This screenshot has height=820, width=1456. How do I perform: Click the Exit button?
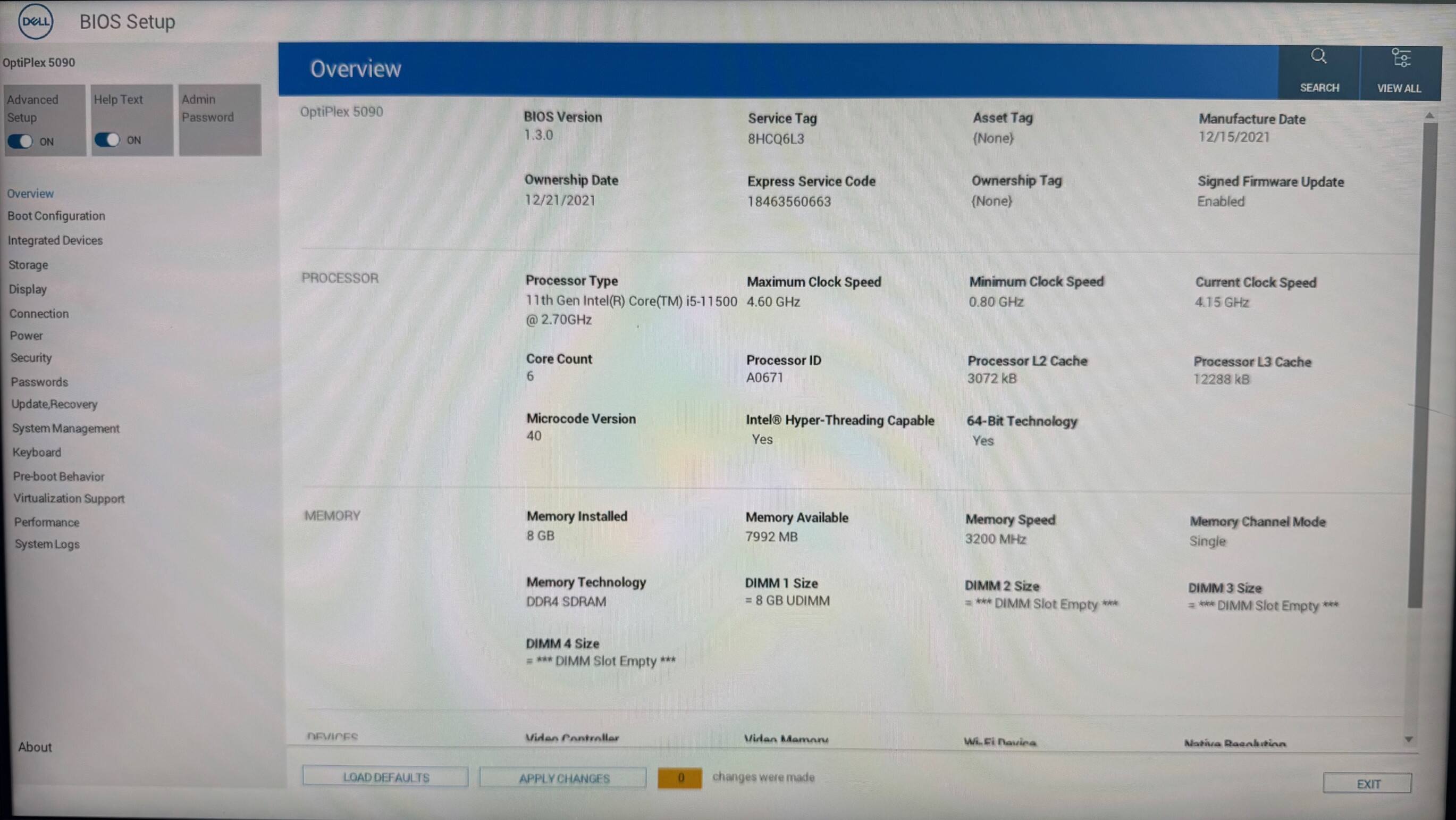pos(1367,784)
